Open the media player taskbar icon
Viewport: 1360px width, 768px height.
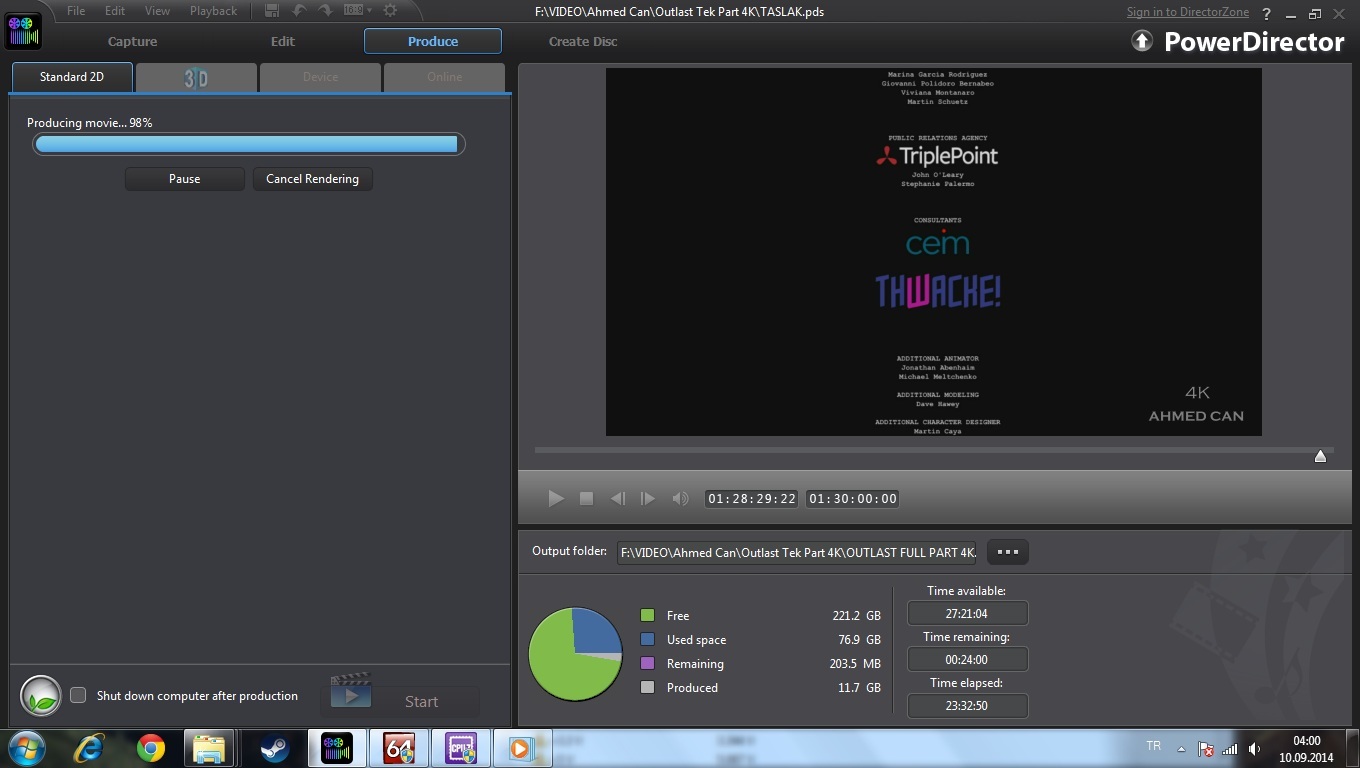522,748
